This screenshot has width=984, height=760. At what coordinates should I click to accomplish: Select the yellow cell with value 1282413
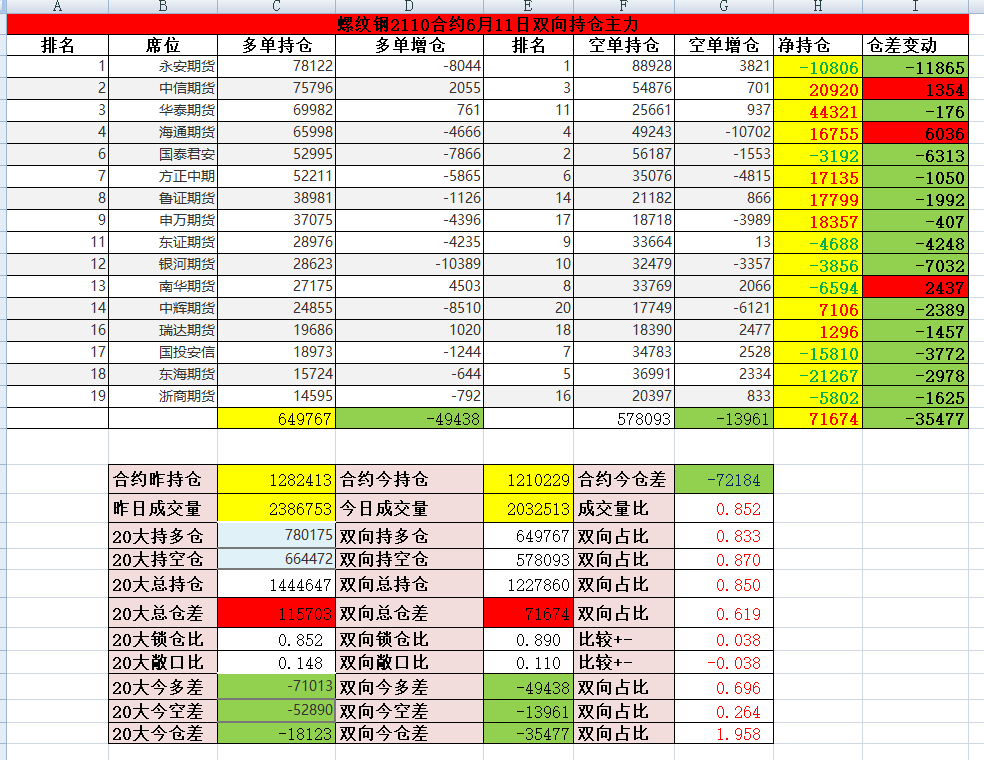[x=277, y=480]
